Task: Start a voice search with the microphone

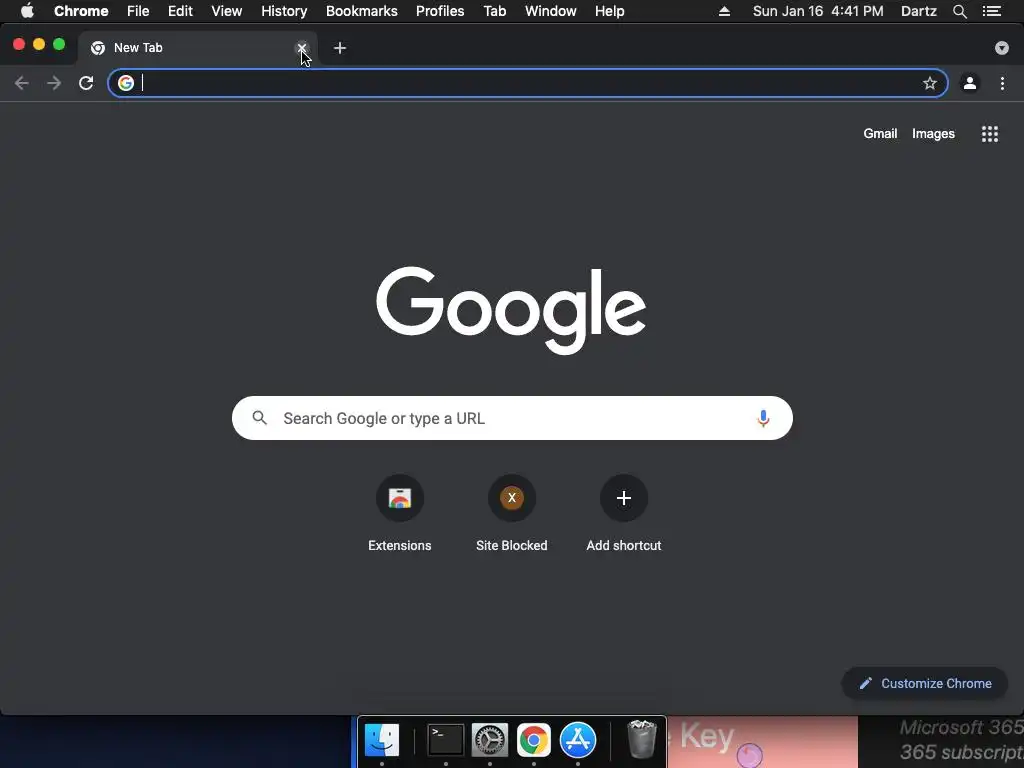Action: (x=763, y=418)
